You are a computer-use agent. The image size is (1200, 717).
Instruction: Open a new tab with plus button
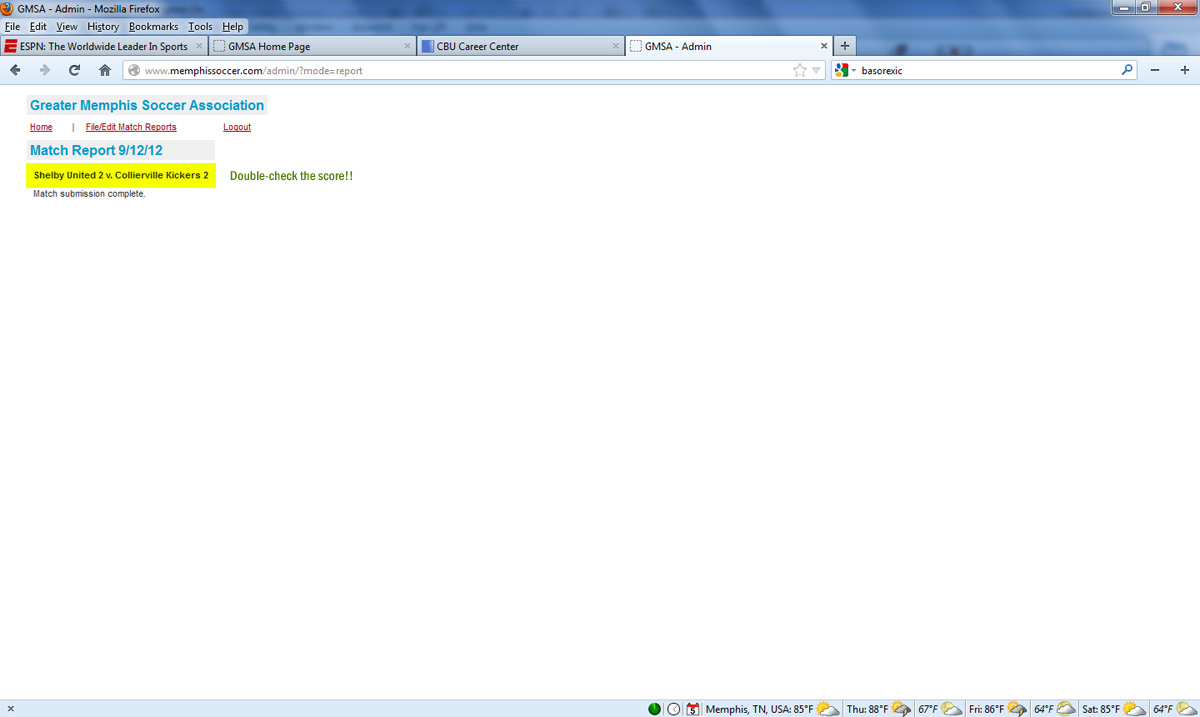[845, 46]
